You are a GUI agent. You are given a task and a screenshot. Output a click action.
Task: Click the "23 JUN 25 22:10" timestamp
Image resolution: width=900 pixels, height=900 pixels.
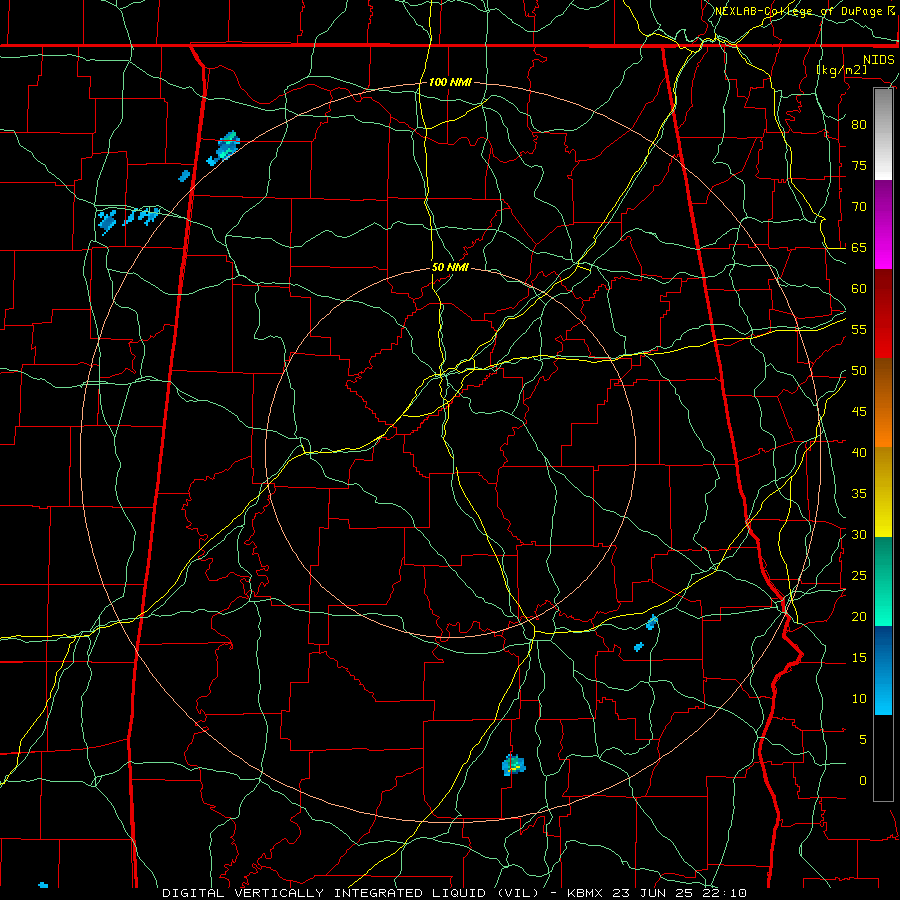coord(678,893)
